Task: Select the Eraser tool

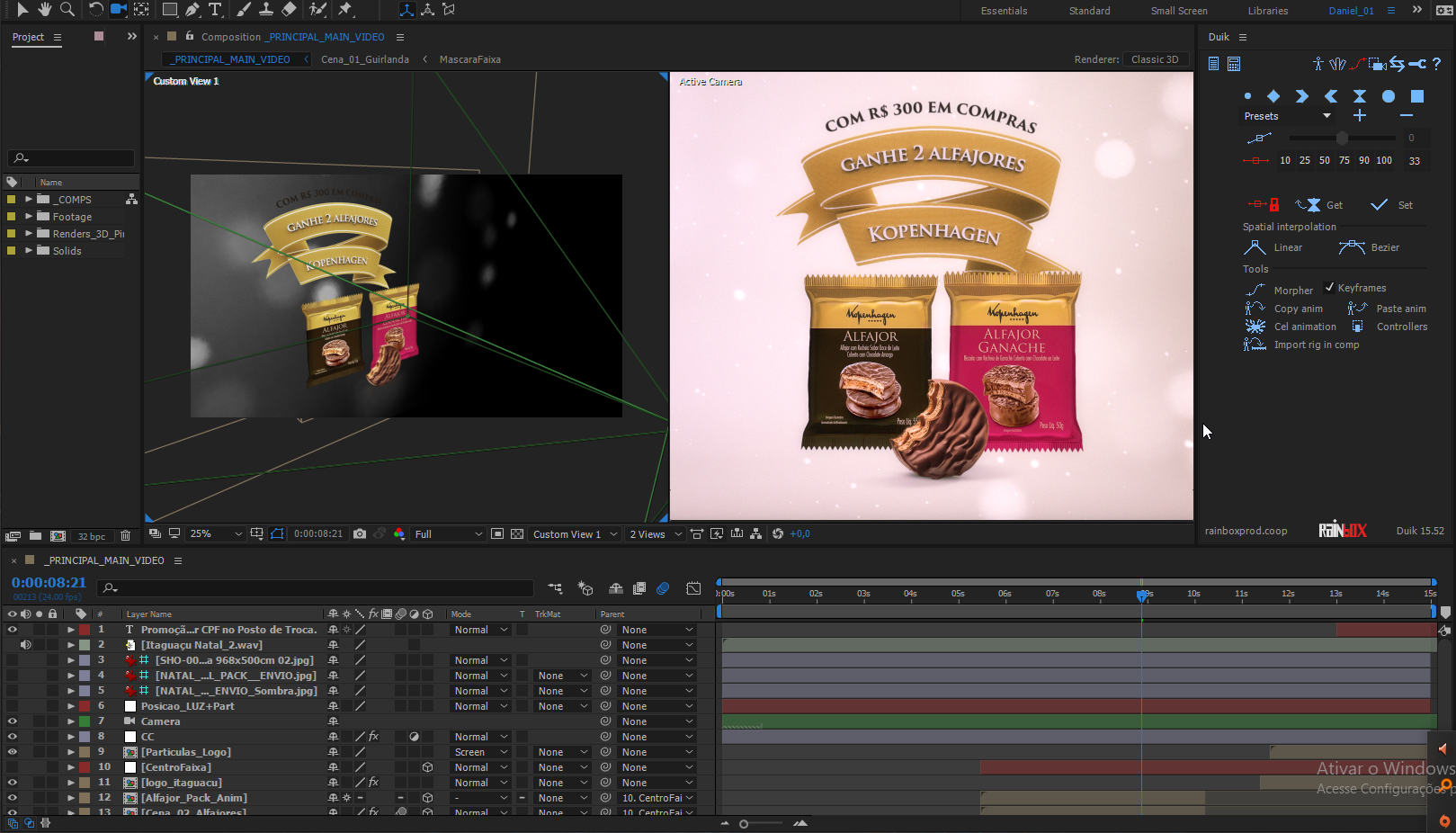Action: tap(289, 10)
